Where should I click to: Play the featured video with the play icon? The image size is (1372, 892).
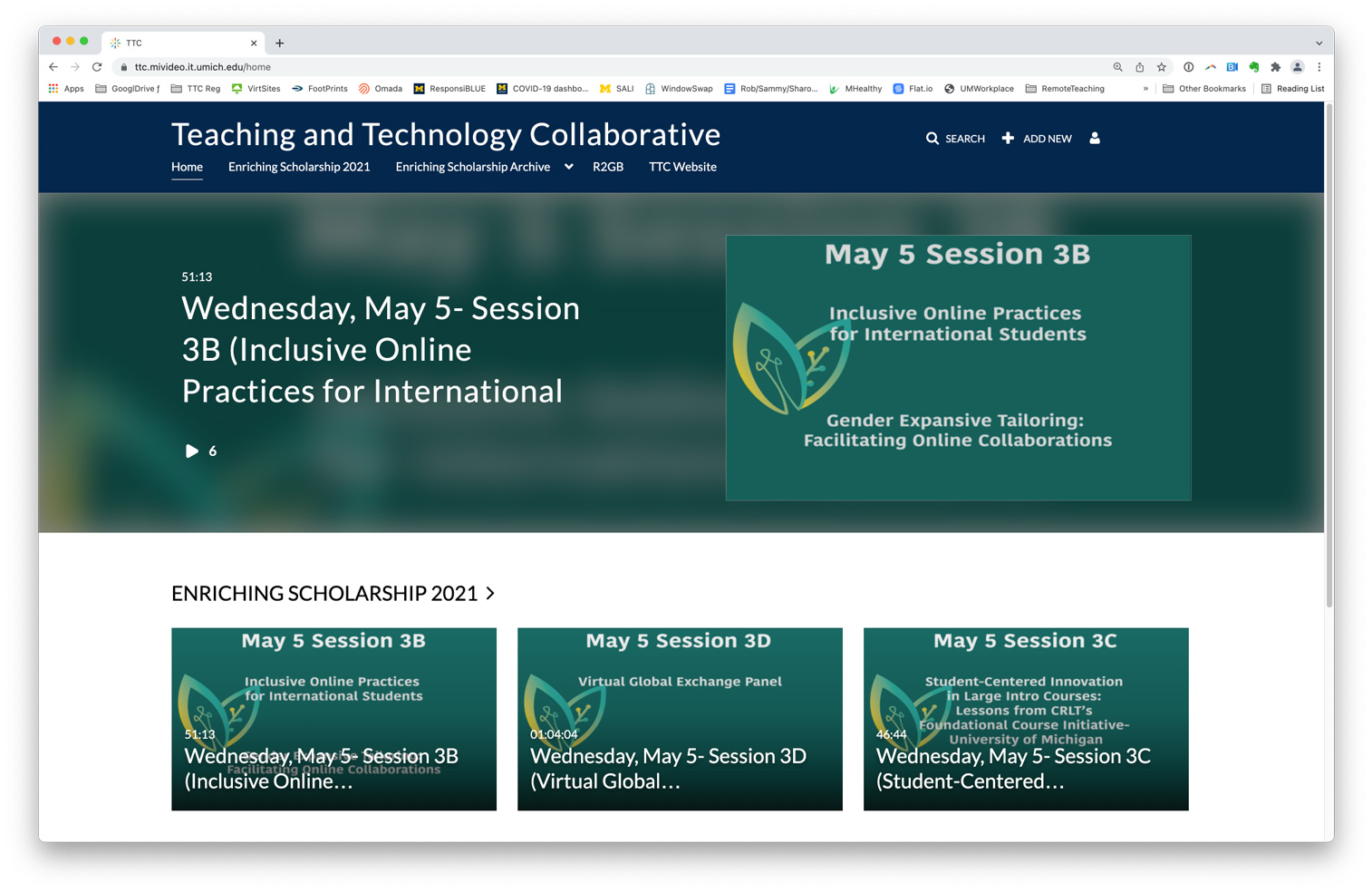click(x=191, y=451)
